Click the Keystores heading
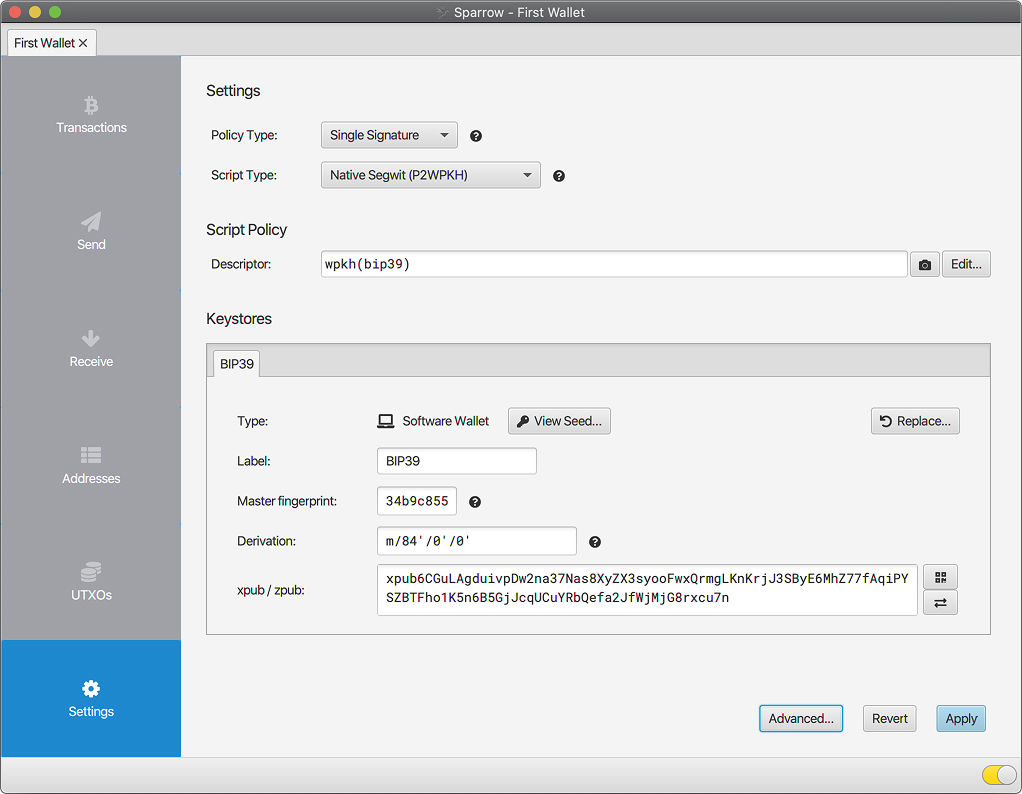Image resolution: width=1022 pixels, height=794 pixels. click(x=239, y=319)
